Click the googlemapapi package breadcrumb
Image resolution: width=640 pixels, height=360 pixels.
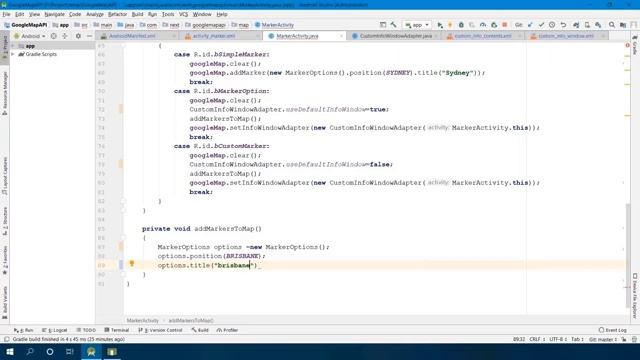(205, 25)
